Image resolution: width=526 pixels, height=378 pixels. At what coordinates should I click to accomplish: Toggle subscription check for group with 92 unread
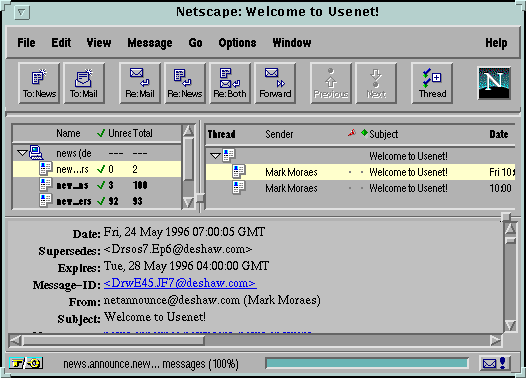tap(101, 201)
